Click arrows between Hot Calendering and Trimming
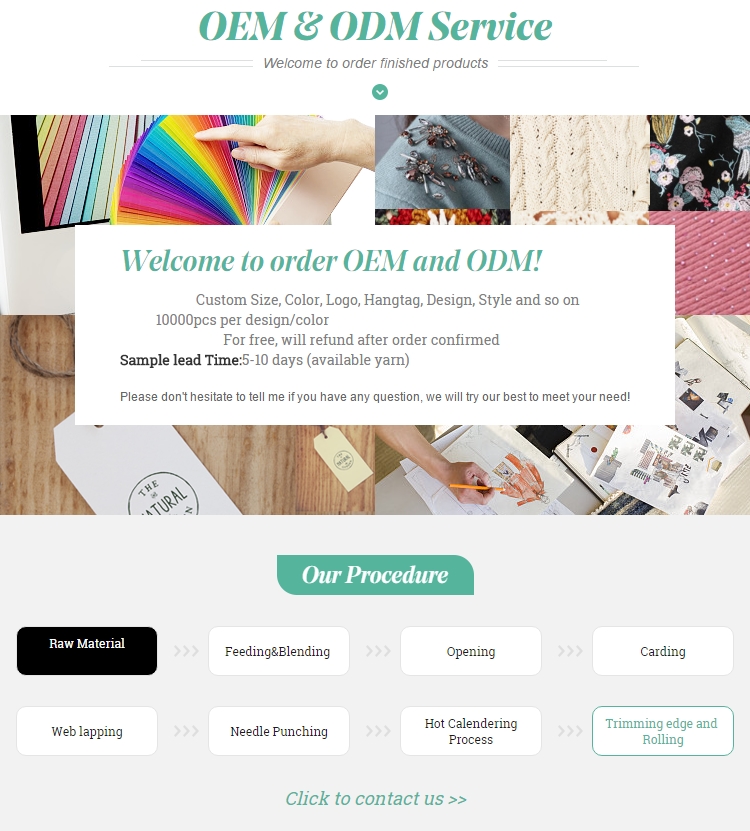Viewport: 750px width, 831px height. [x=570, y=731]
